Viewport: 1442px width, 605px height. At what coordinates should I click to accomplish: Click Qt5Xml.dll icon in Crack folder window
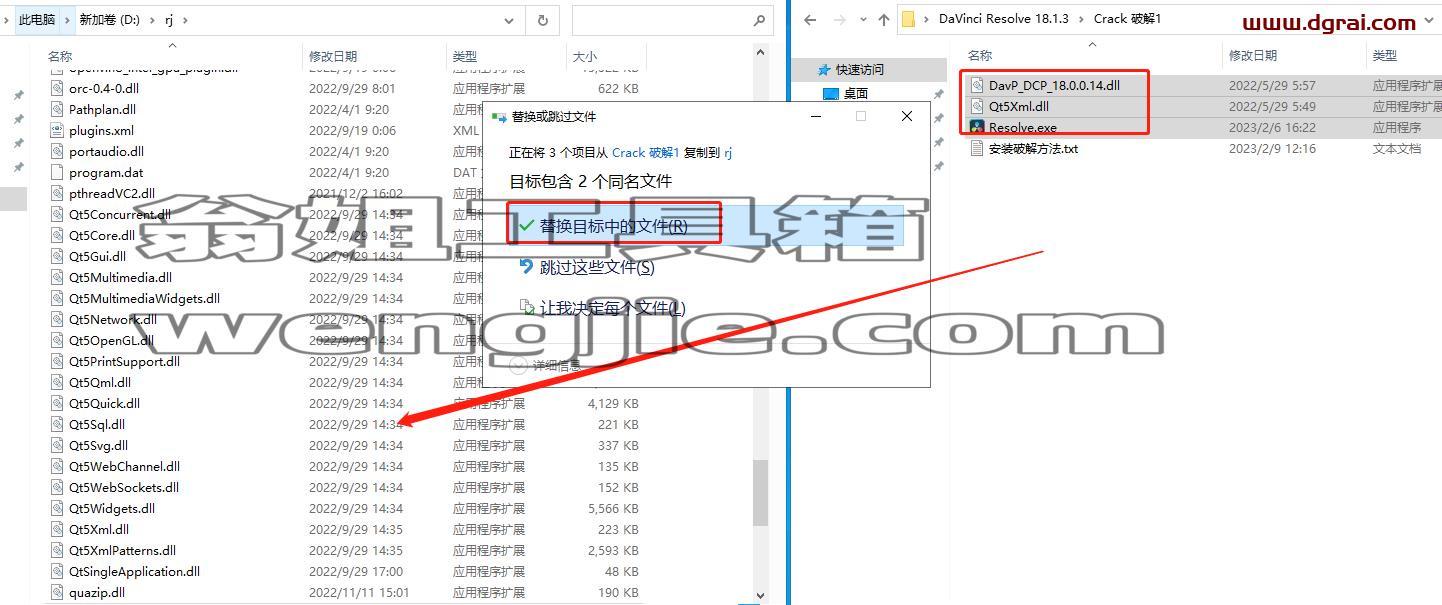977,106
